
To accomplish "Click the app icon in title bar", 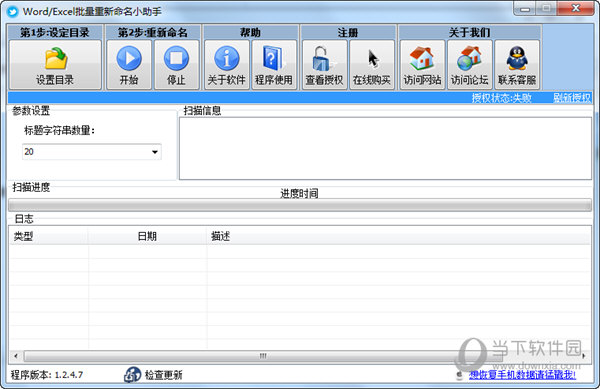I will pyautogui.click(x=13, y=11).
